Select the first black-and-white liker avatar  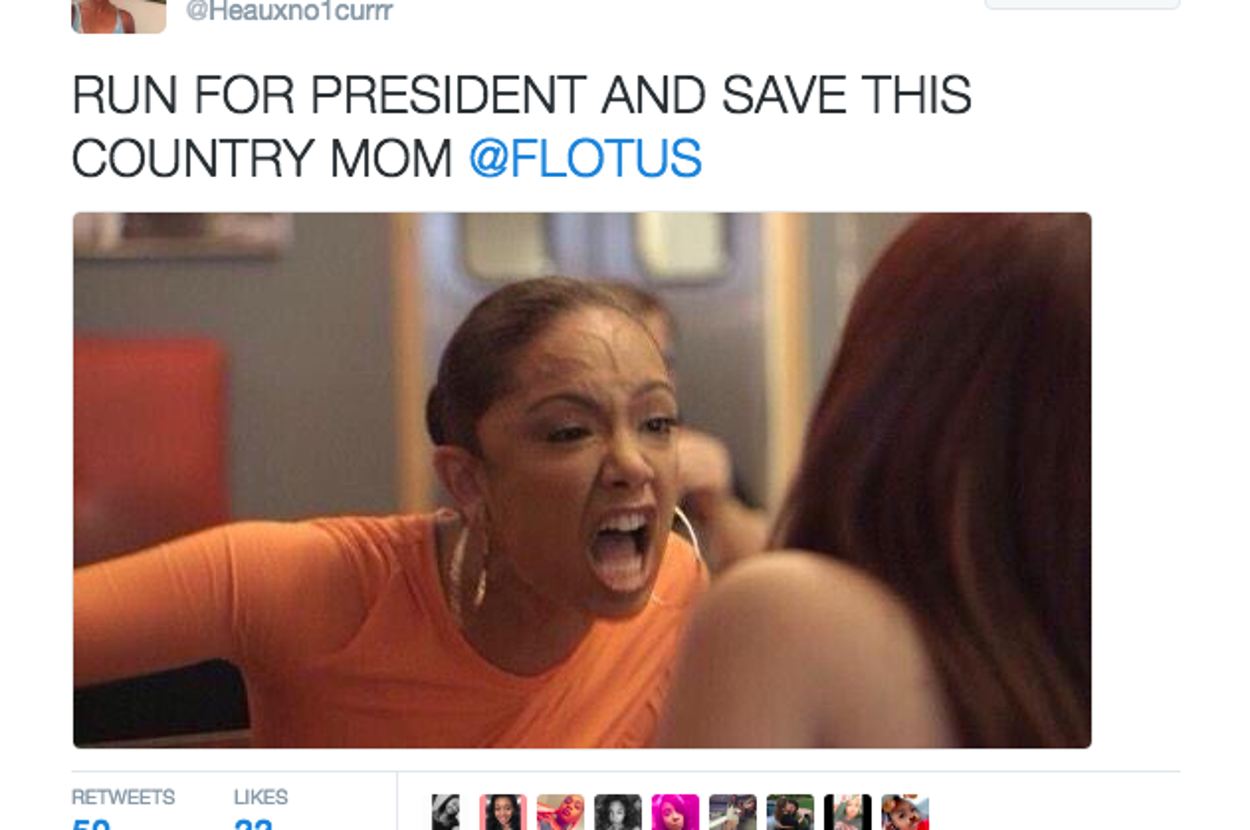point(446,812)
